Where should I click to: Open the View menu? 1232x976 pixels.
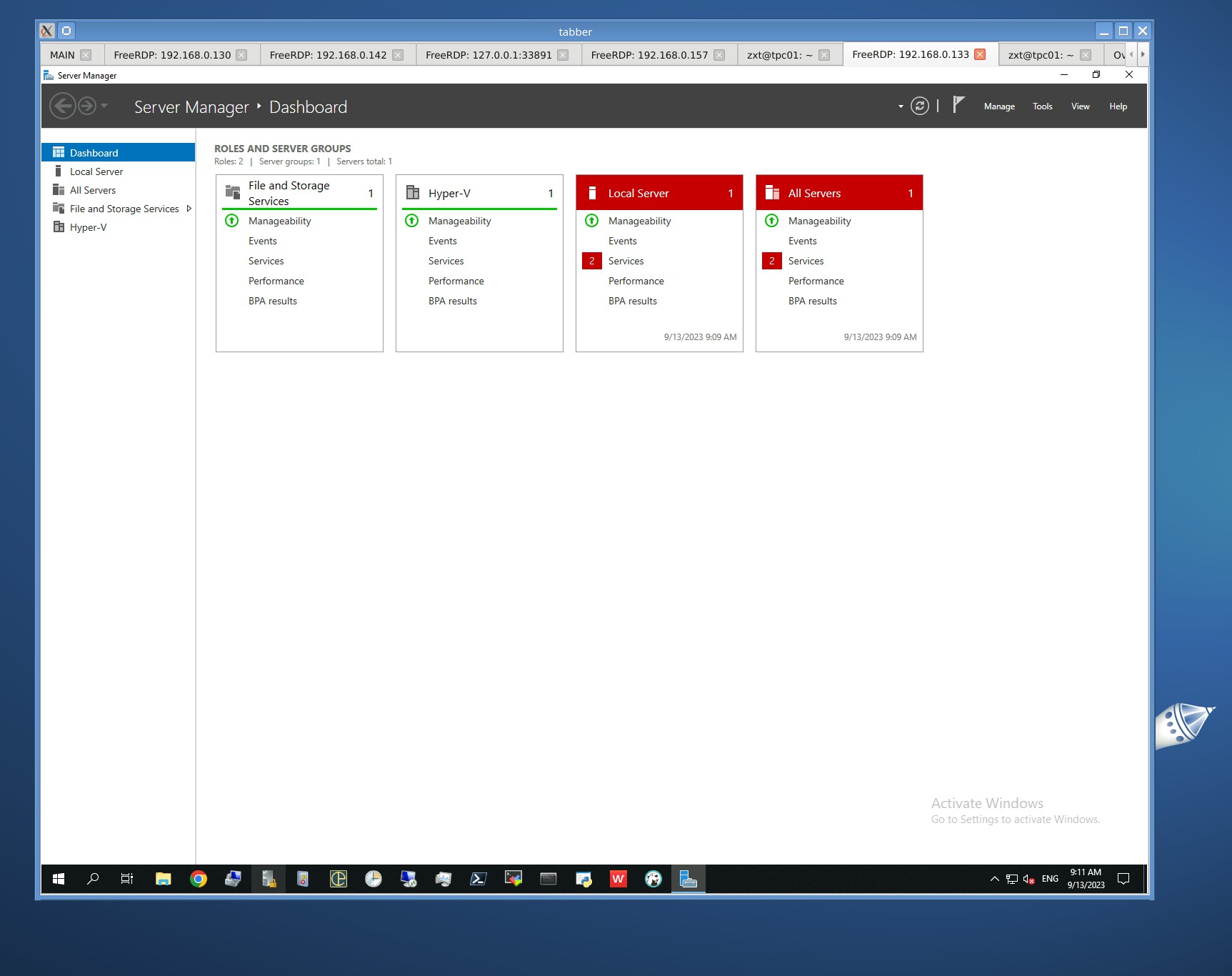(1080, 106)
